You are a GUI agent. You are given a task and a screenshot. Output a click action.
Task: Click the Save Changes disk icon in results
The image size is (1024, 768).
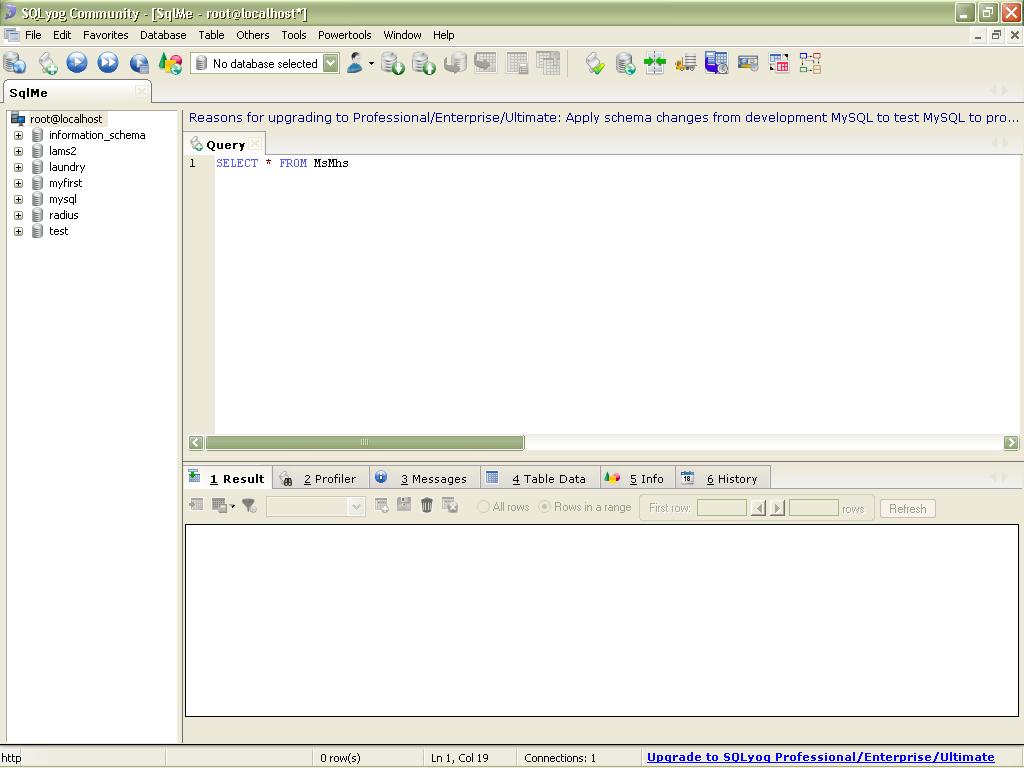tap(404, 504)
